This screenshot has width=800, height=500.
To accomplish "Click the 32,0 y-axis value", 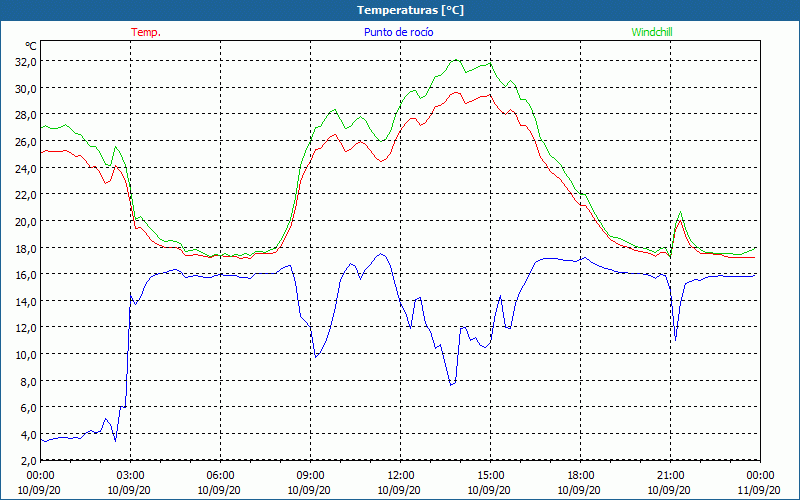I will 26,62.
